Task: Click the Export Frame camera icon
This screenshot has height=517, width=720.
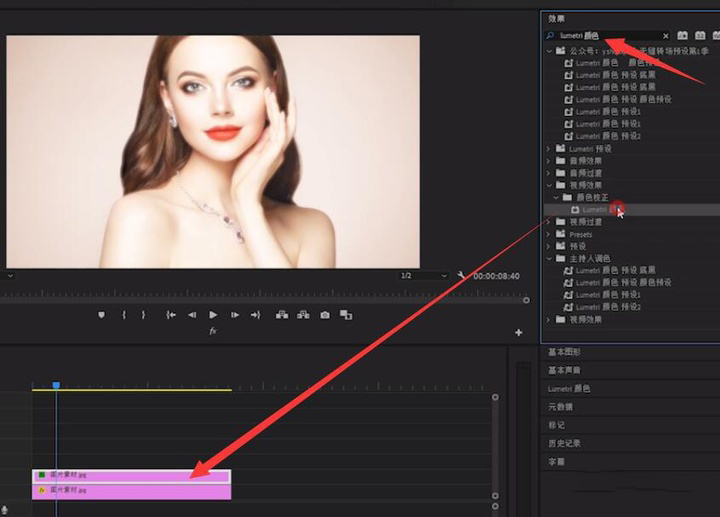Action: pyautogui.click(x=325, y=315)
